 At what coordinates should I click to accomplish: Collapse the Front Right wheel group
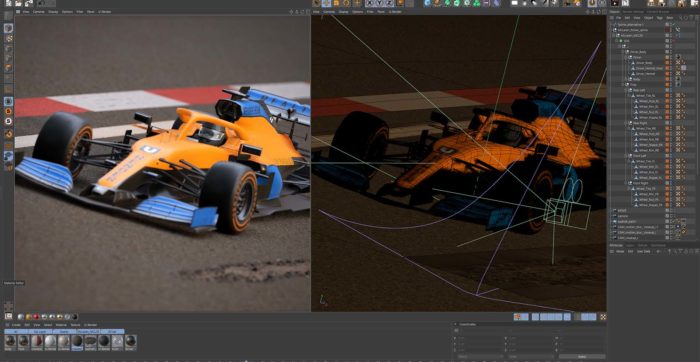coord(625,183)
